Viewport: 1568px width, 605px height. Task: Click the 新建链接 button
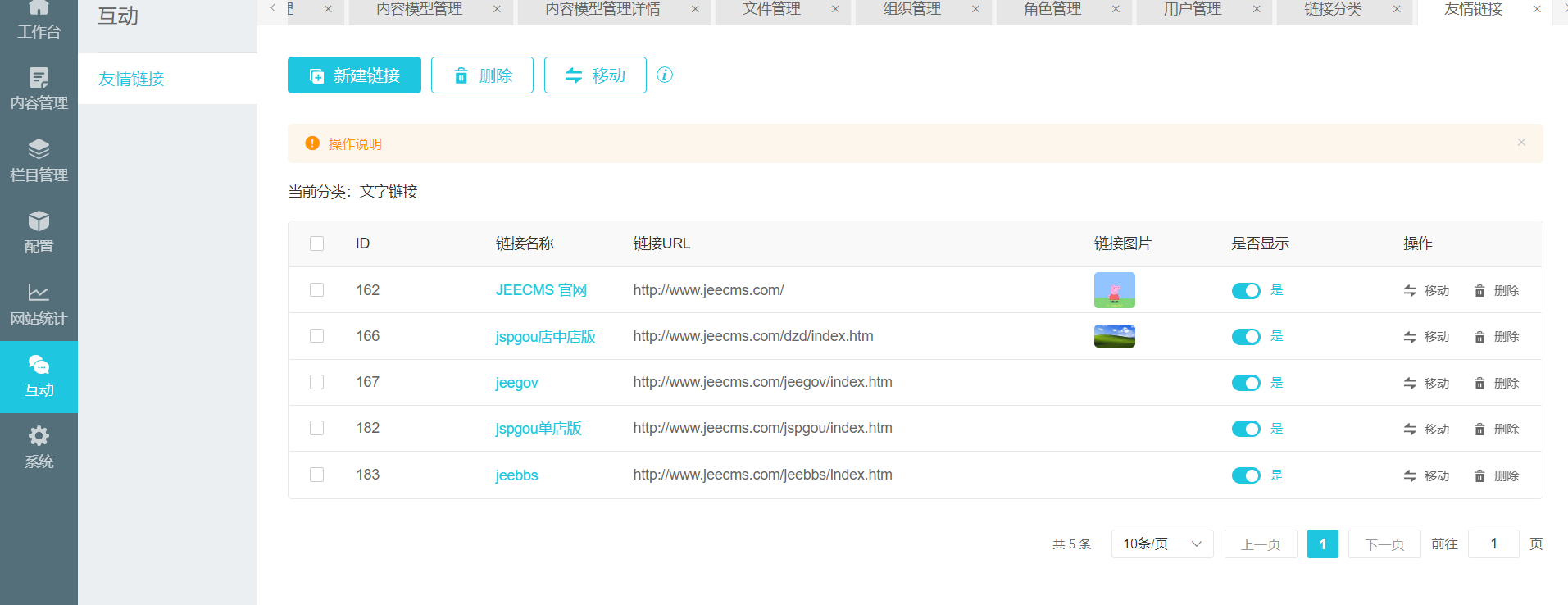tap(354, 75)
